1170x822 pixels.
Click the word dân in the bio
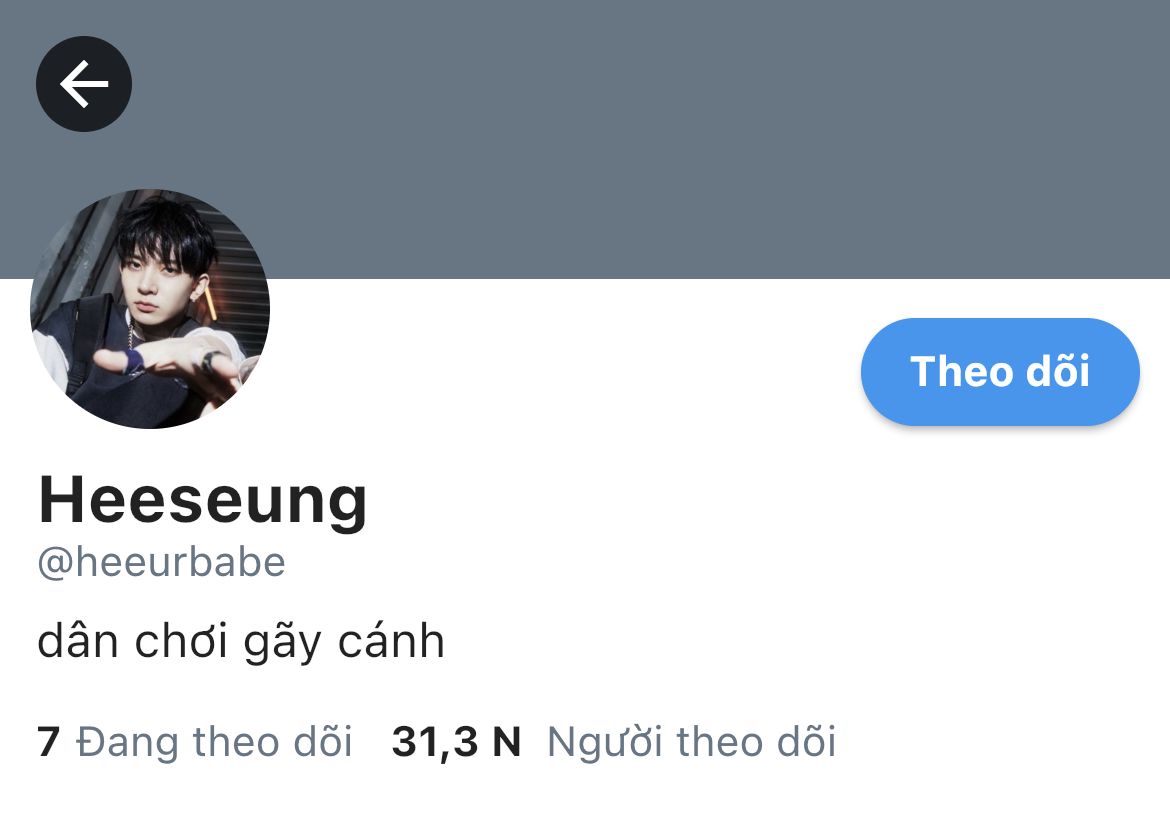[x=78, y=641]
